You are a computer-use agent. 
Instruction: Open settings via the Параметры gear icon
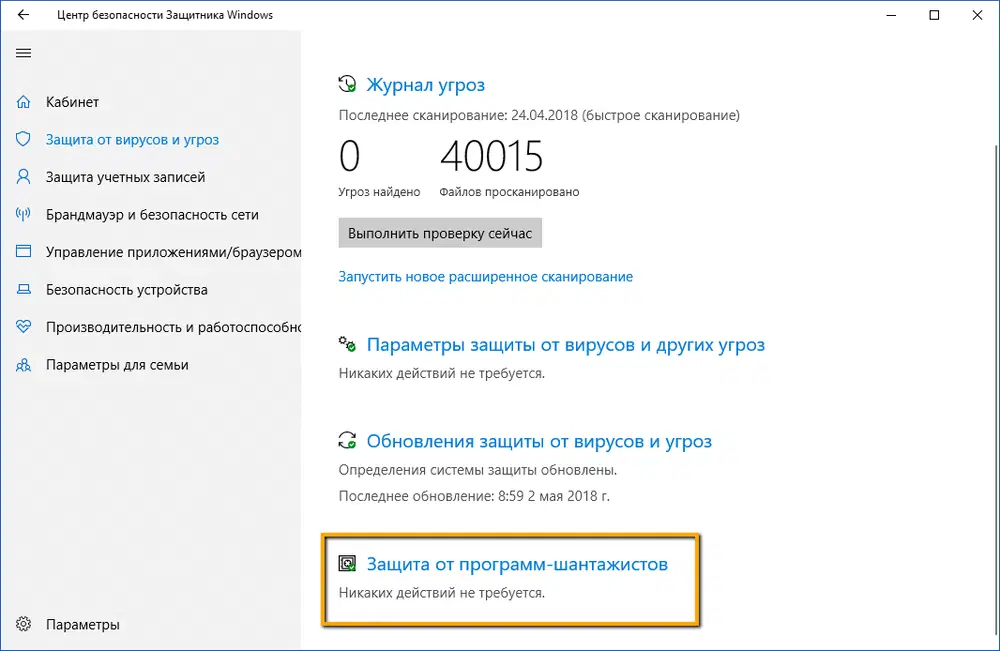[23, 623]
